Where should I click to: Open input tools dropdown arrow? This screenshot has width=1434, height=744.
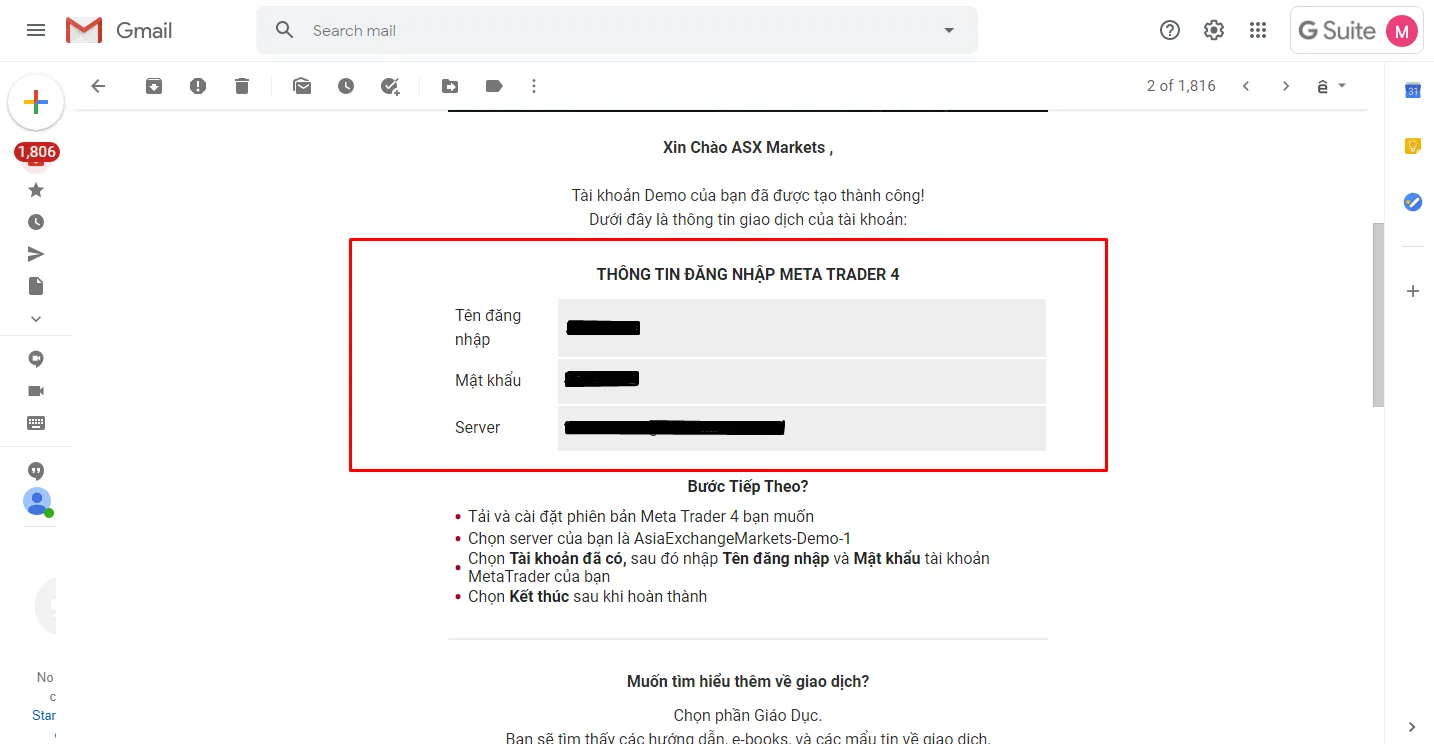(x=1342, y=86)
